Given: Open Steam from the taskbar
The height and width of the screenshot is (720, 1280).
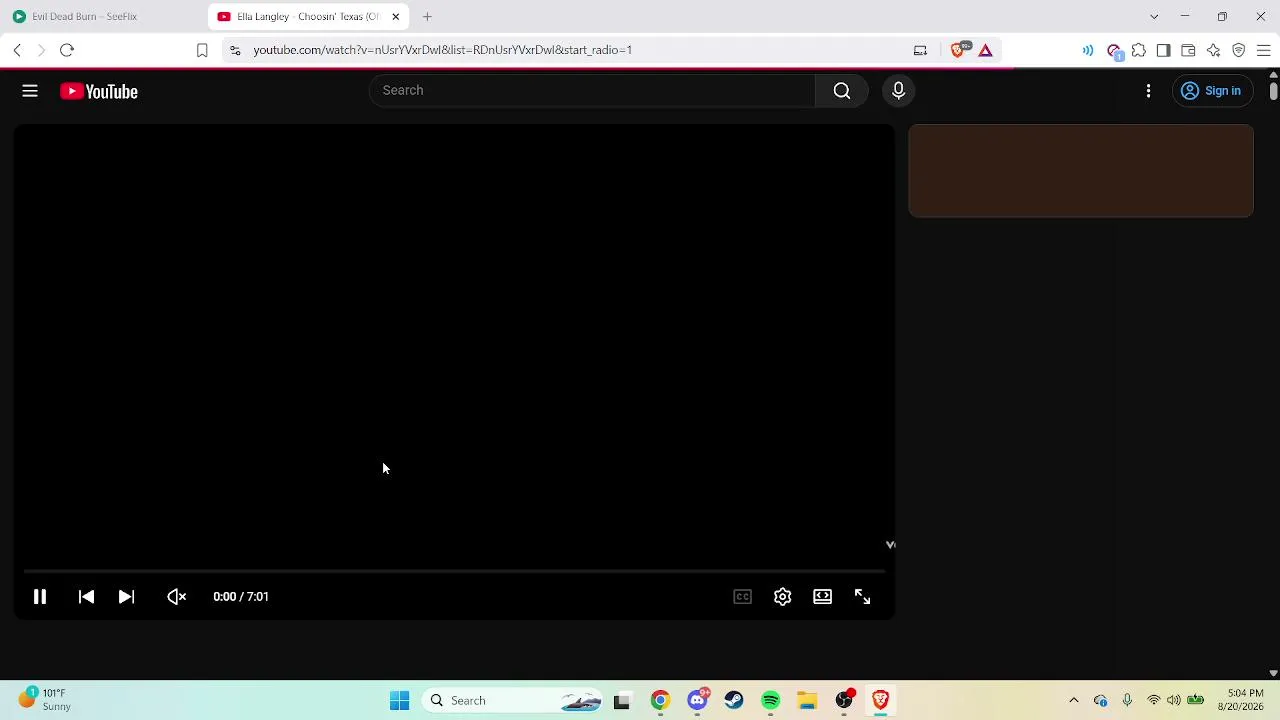Looking at the screenshot, I should (x=734, y=701).
